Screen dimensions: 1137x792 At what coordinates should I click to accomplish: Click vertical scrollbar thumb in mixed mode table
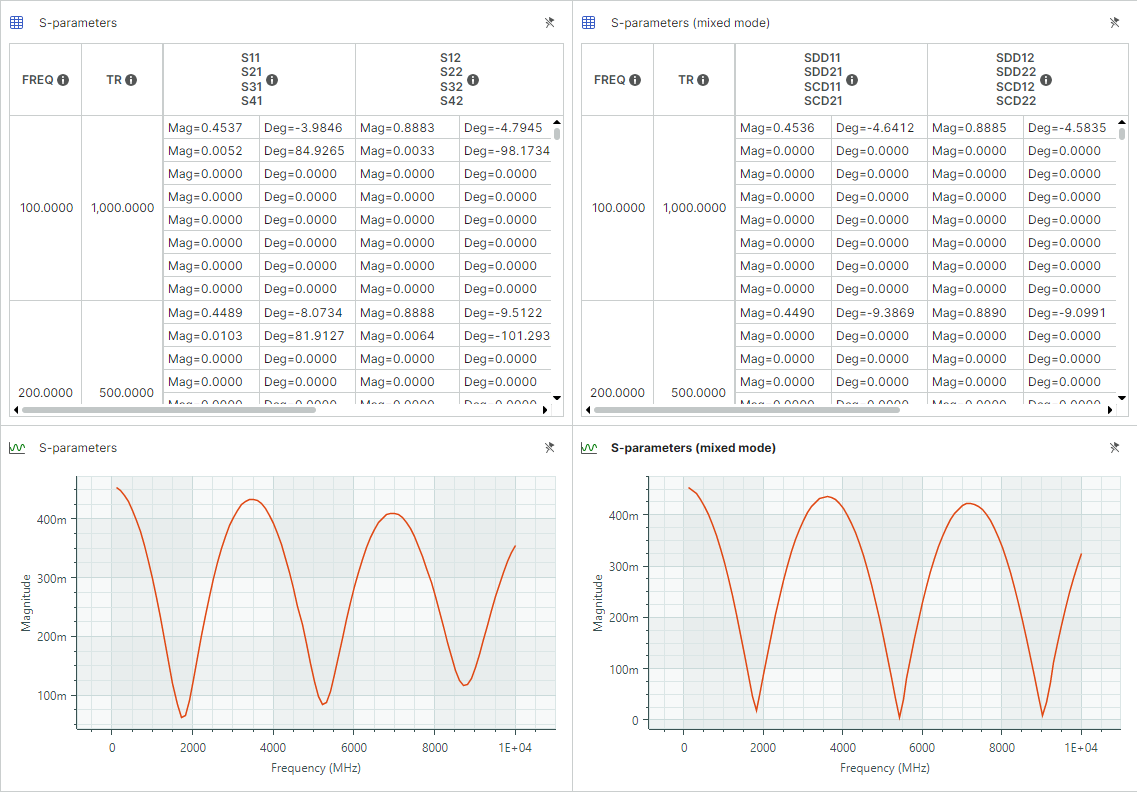[1122, 133]
